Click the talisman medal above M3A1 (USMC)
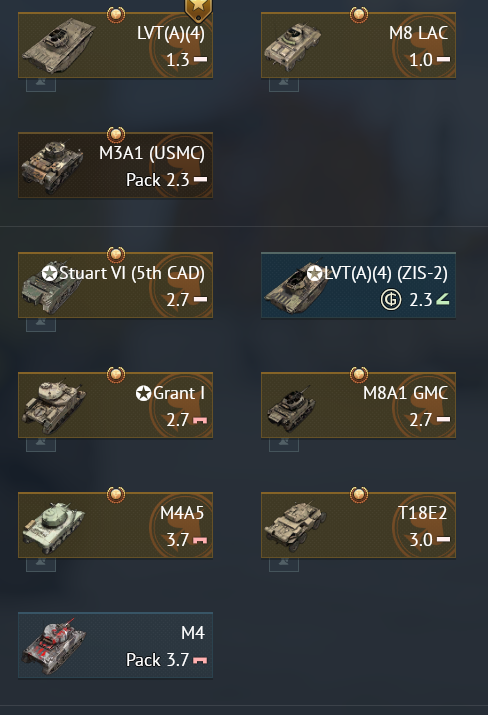This screenshot has height=715, width=488. click(x=116, y=135)
